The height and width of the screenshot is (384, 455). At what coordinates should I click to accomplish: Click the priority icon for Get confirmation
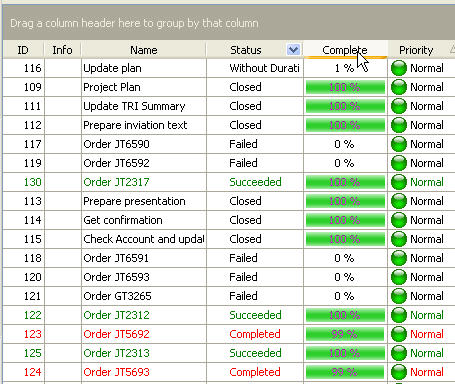[399, 220]
